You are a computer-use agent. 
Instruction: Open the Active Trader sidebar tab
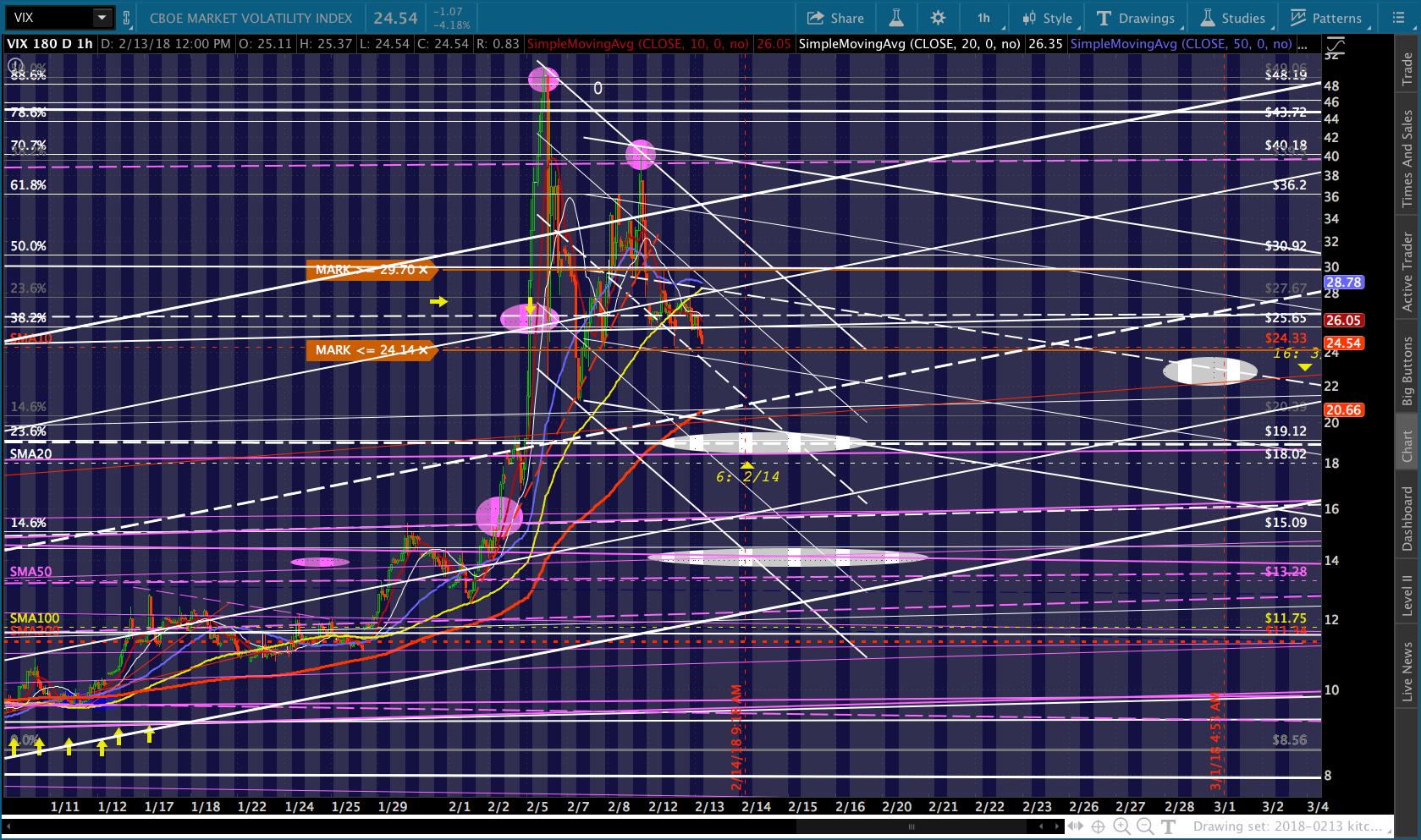click(1407, 272)
